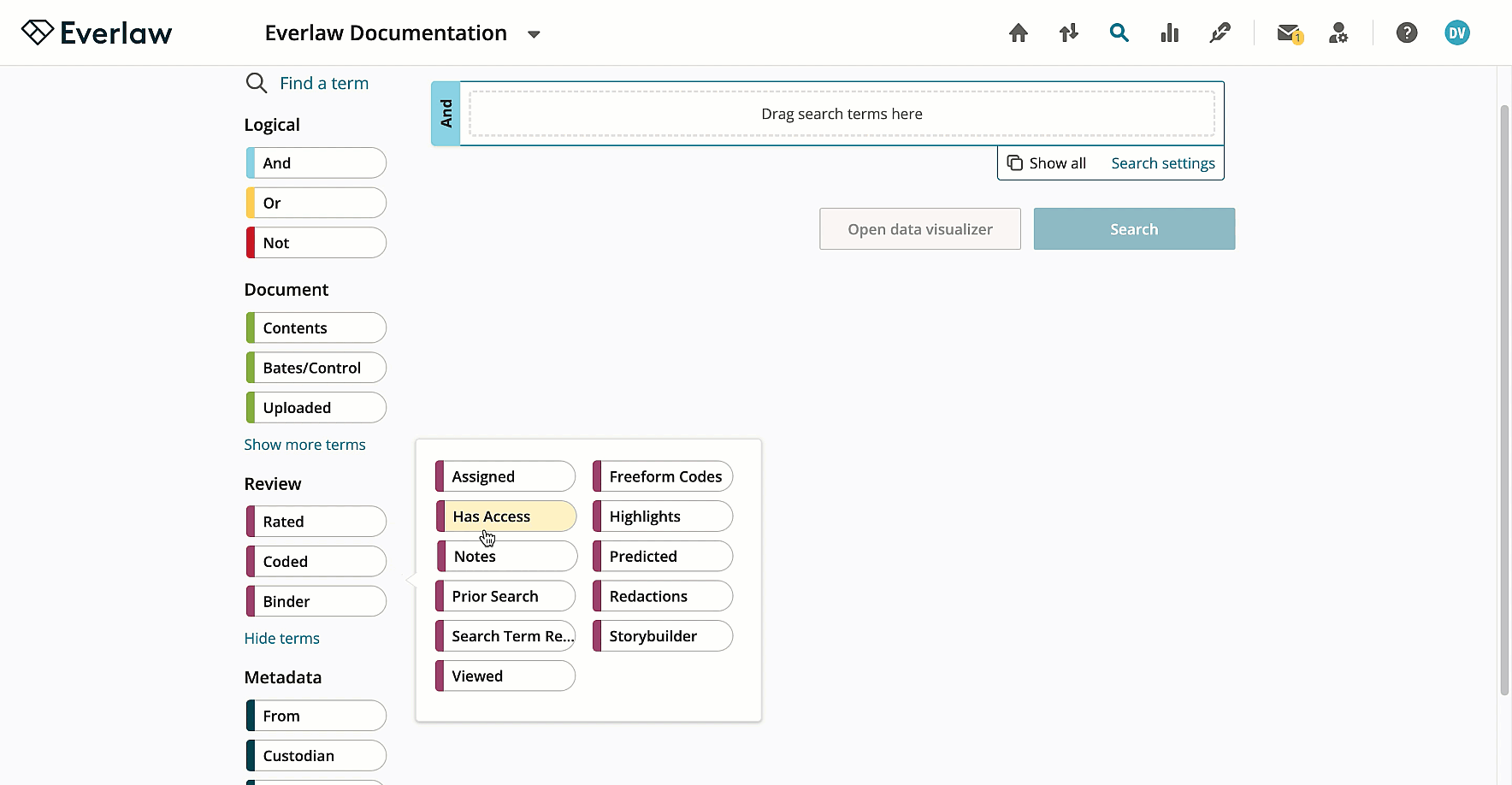This screenshot has width=1512, height=785.
Task: Open help via the question mark icon
Action: [x=1407, y=32]
